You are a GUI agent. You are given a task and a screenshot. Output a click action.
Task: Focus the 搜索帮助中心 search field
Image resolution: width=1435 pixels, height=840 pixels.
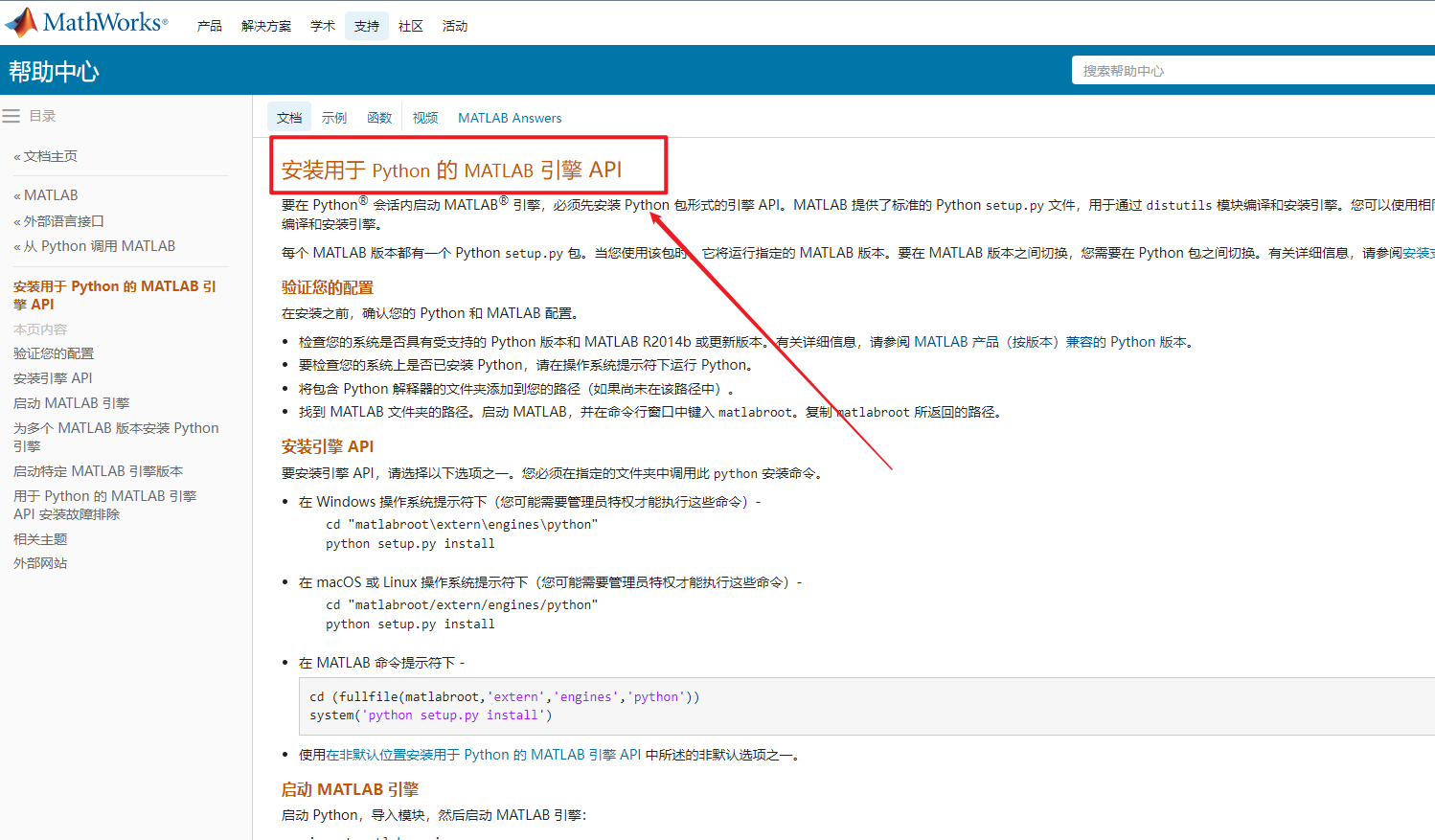pos(1253,71)
